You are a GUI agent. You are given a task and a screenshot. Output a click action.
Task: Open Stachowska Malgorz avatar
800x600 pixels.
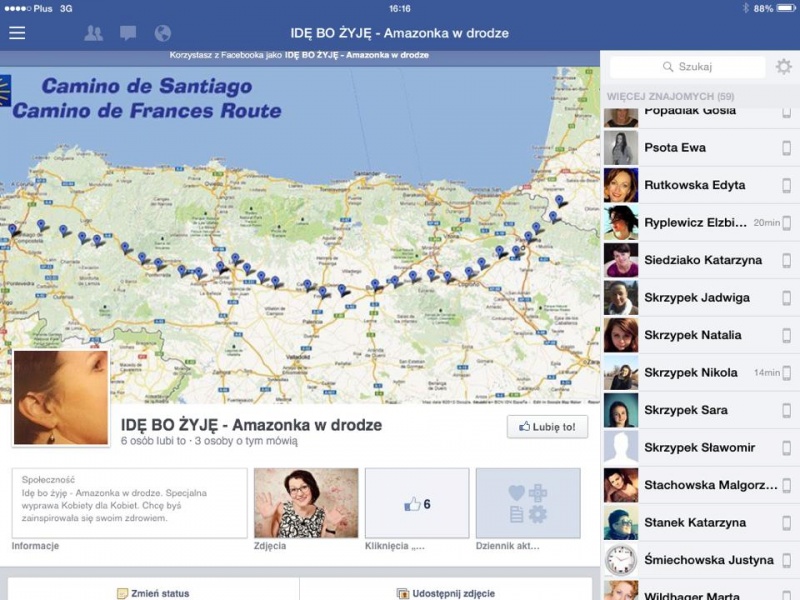coord(621,485)
